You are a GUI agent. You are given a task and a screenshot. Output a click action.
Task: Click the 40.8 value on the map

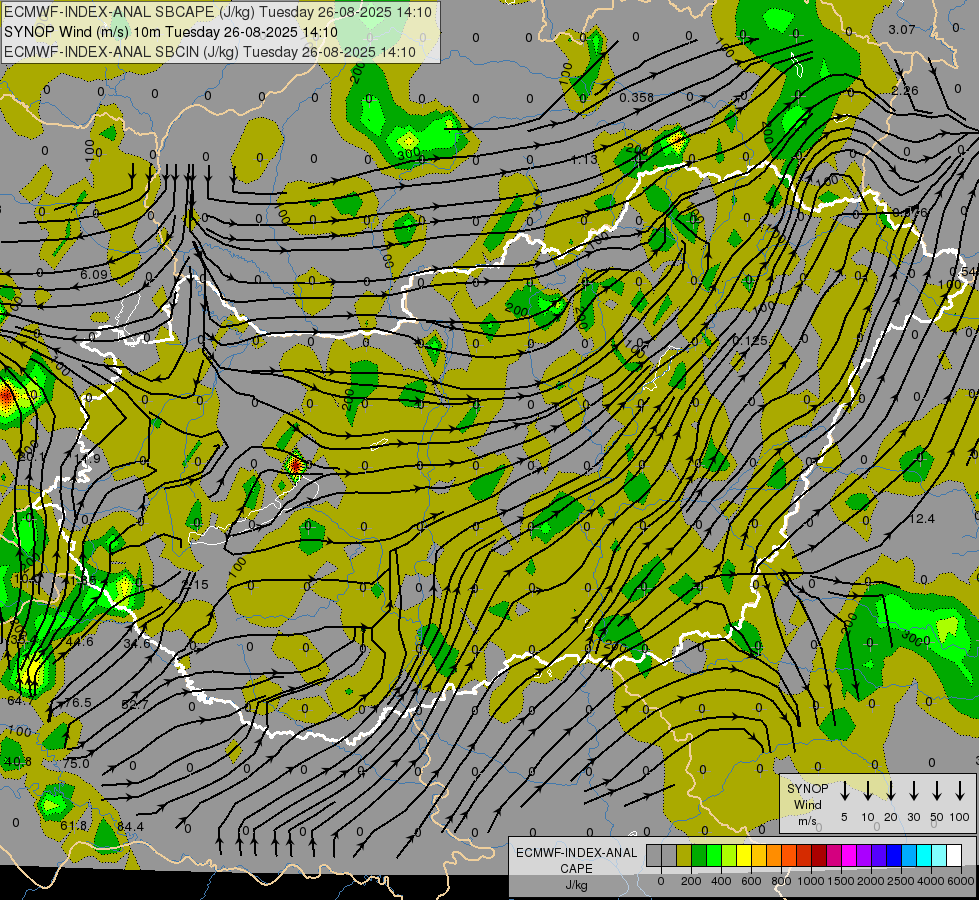17,761
